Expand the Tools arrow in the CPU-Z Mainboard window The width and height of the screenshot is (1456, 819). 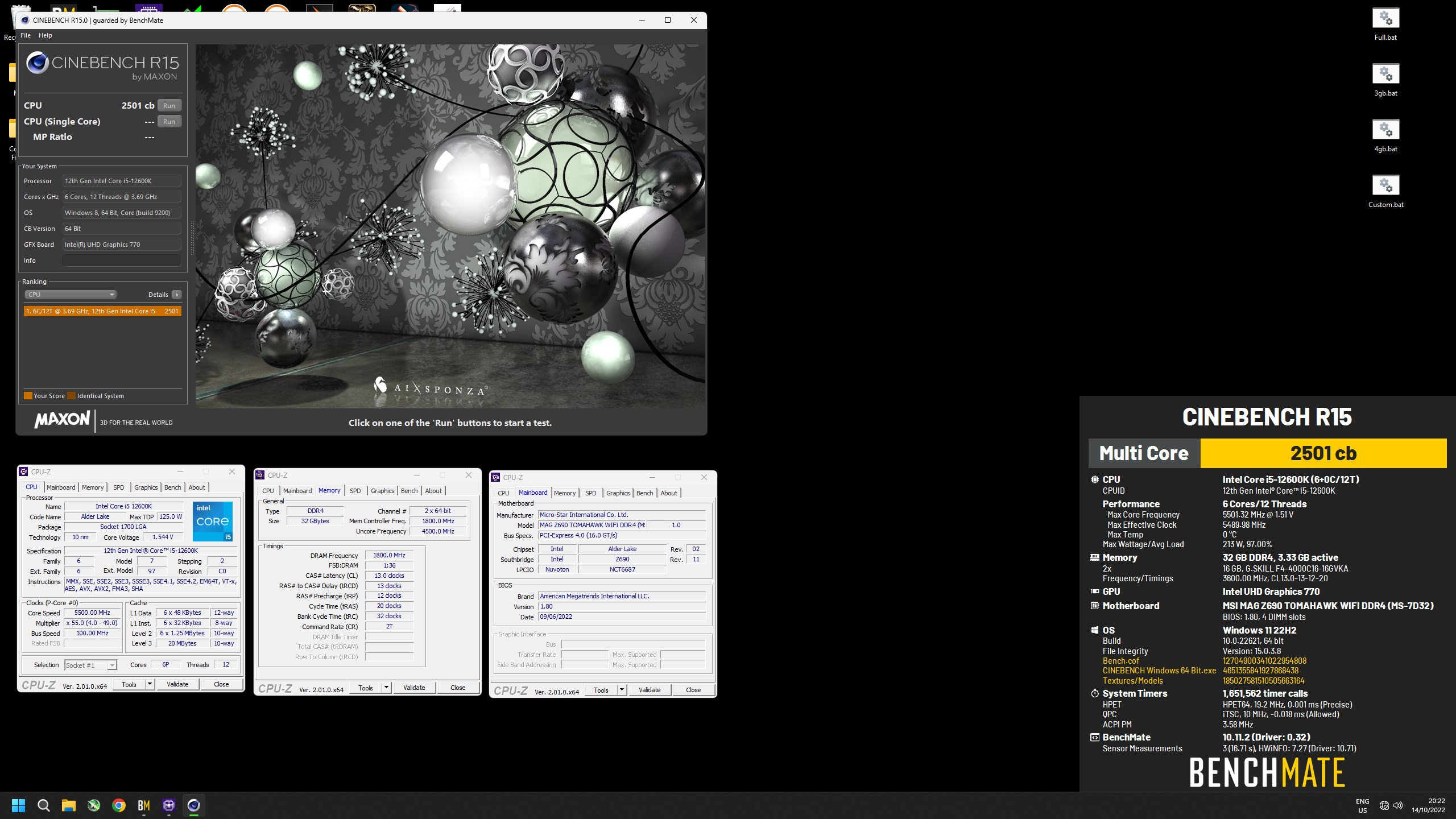point(622,690)
